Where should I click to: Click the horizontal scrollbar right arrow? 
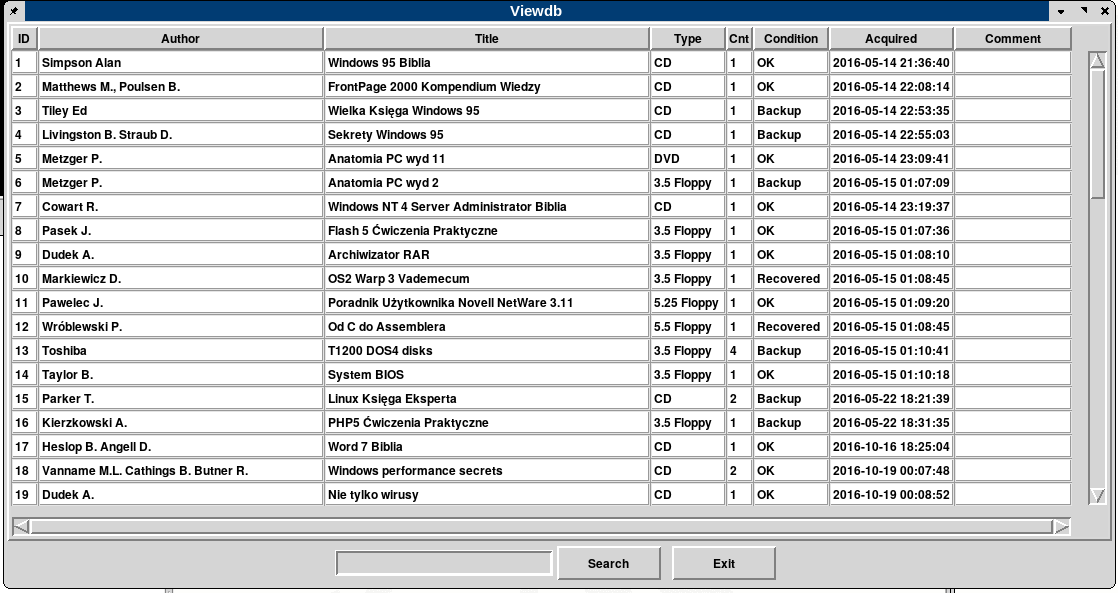(x=1061, y=526)
